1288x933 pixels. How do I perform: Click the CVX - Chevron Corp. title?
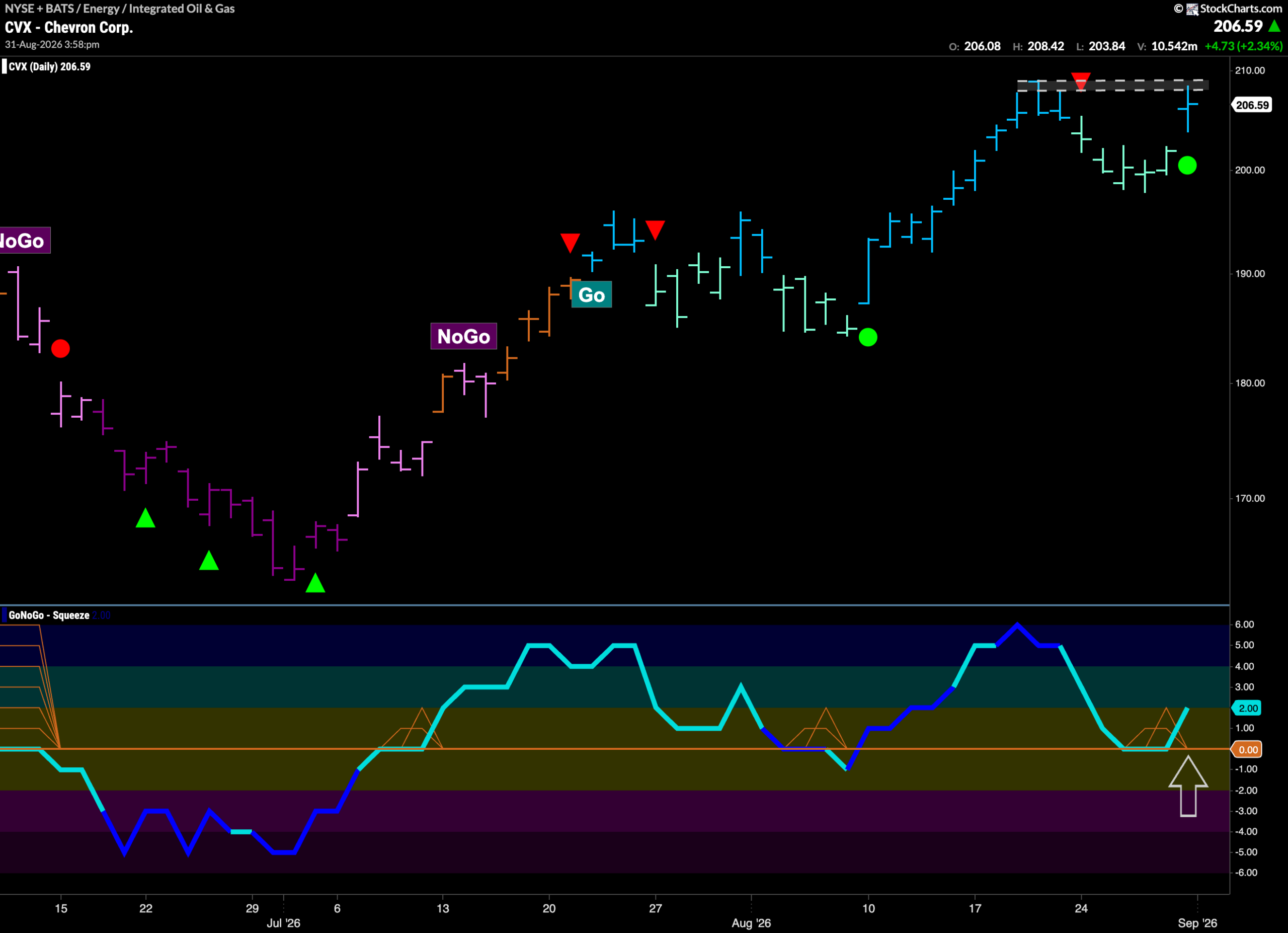pos(69,27)
